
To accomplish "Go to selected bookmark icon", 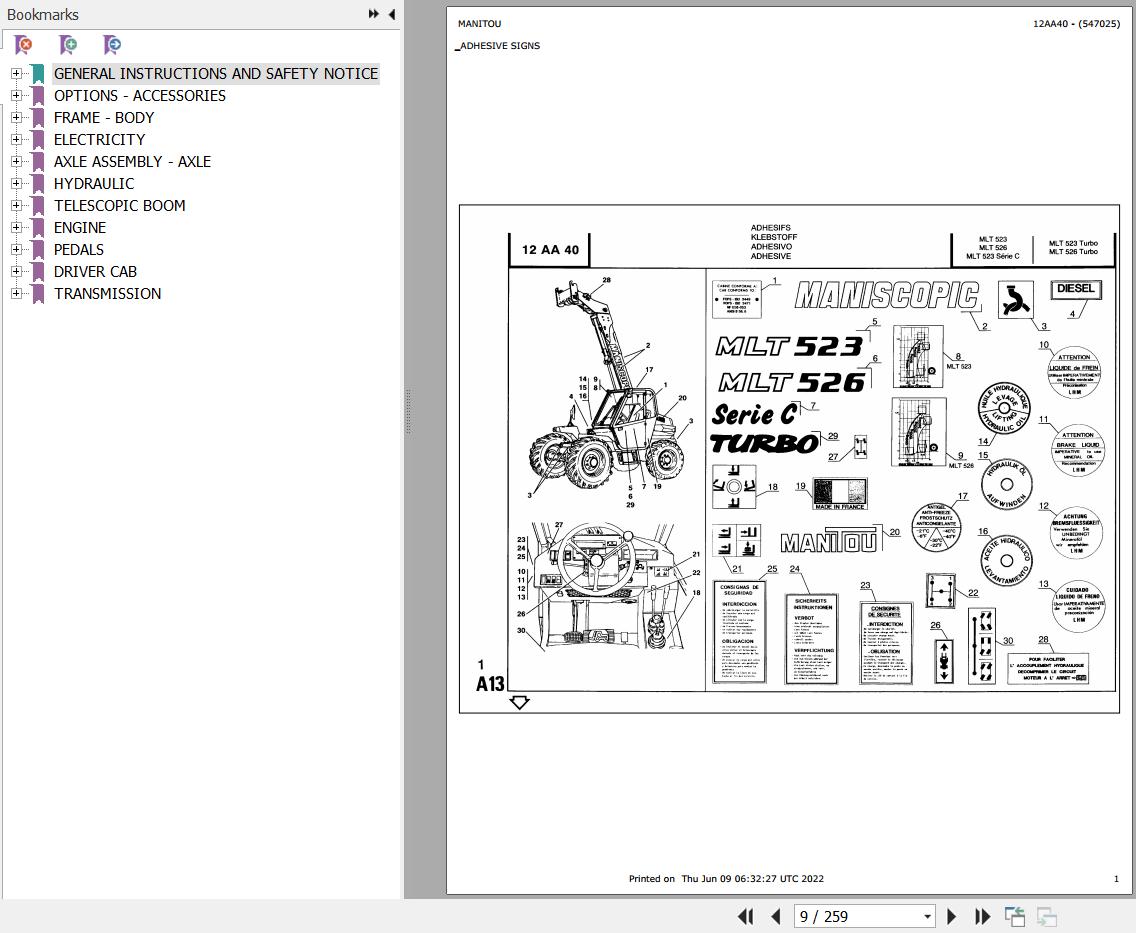I will click(111, 45).
